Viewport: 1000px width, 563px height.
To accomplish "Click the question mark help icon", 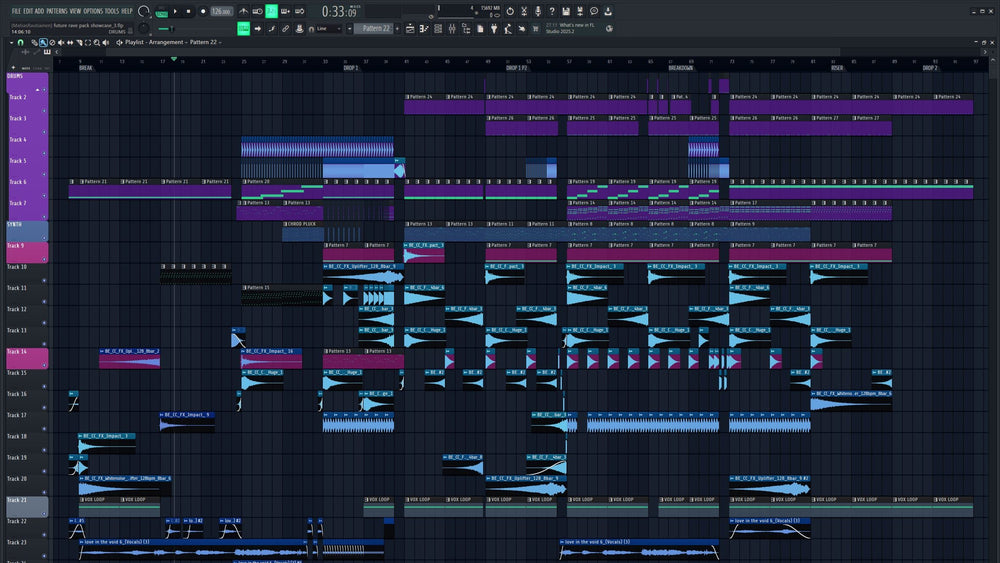I will tap(551, 11).
